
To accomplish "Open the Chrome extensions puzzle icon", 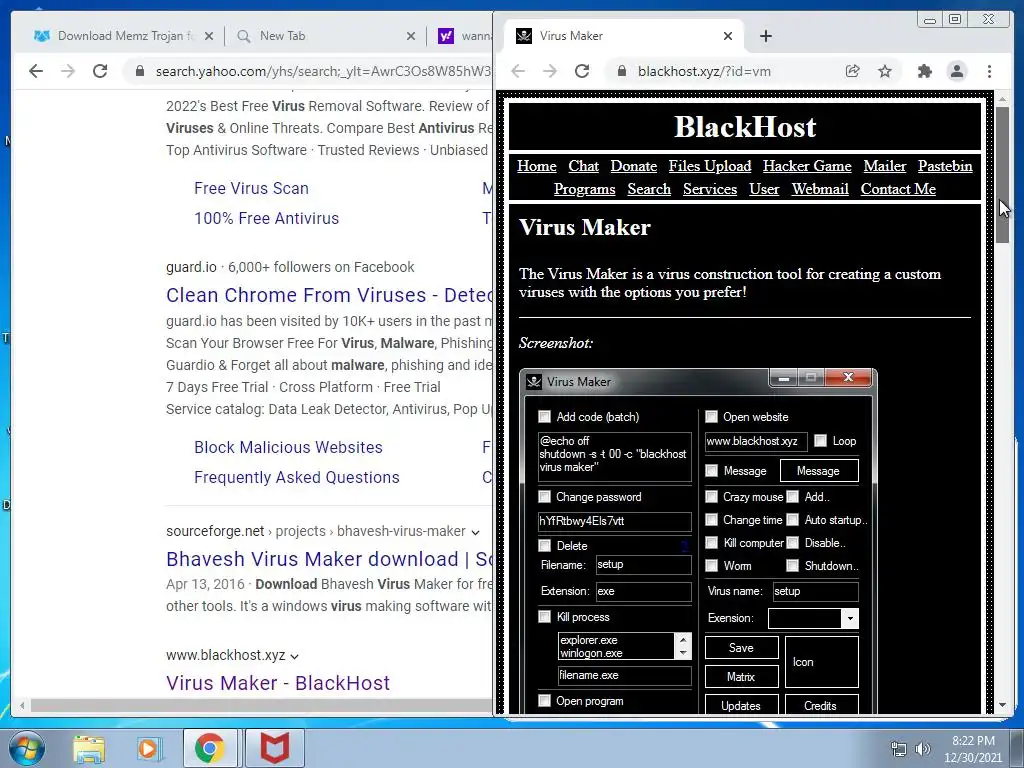I will pos(925,71).
